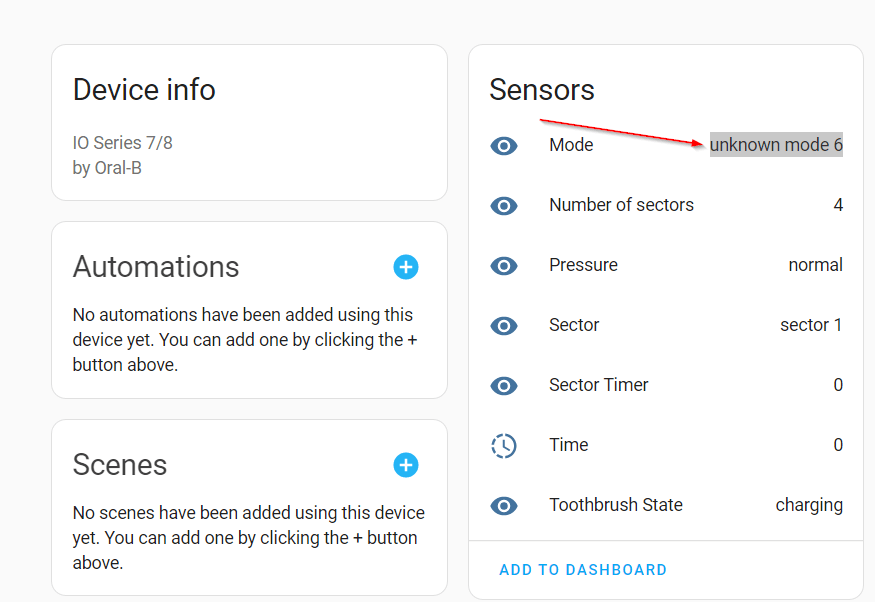Click the Scenes card heading
Image resolution: width=875 pixels, height=602 pixels.
(x=119, y=465)
